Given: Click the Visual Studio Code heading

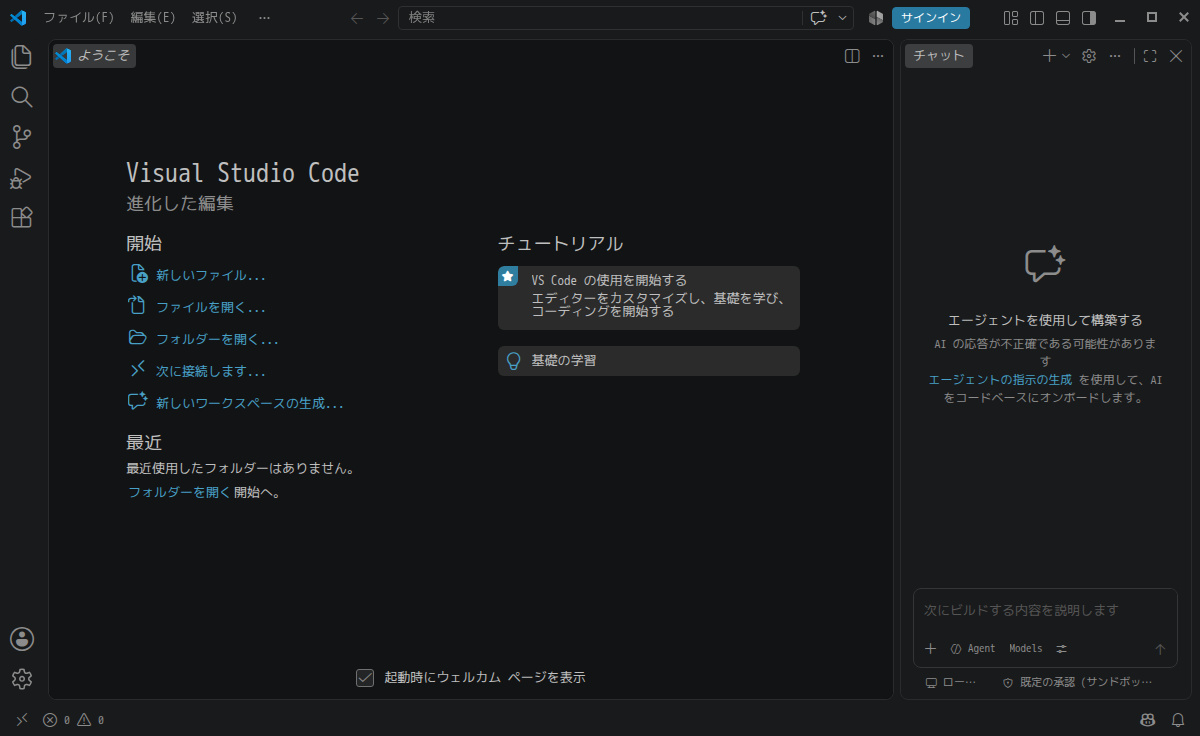Looking at the screenshot, I should [243, 173].
